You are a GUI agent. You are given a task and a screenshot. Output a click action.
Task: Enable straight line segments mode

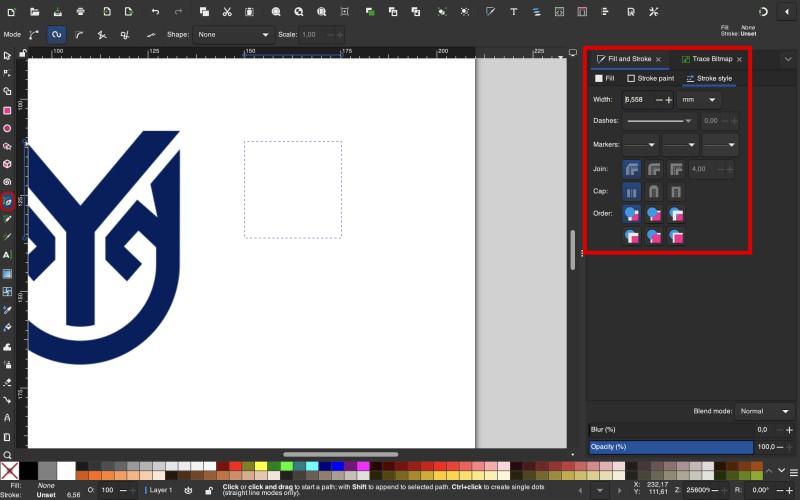point(102,35)
